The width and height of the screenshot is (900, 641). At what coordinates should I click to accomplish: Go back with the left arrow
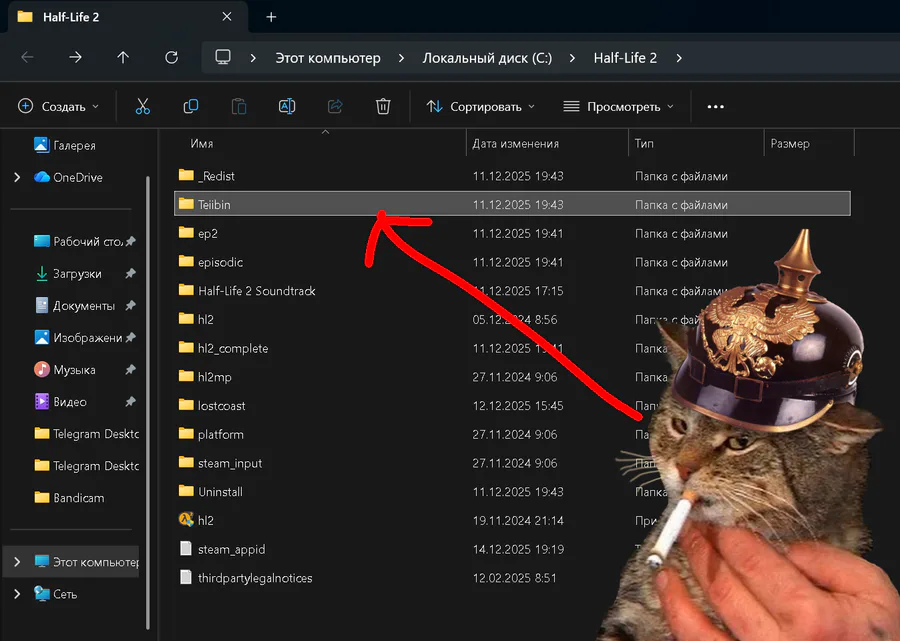pyautogui.click(x=28, y=57)
